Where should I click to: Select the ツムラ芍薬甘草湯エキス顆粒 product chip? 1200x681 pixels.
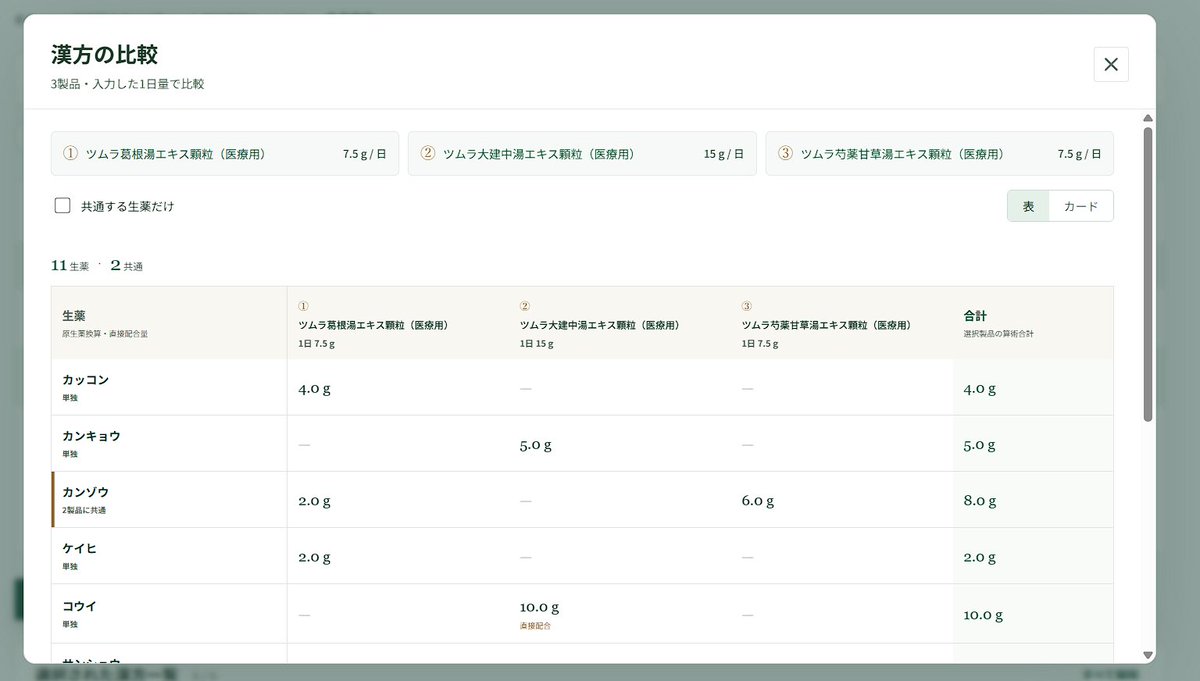pyautogui.click(x=939, y=154)
